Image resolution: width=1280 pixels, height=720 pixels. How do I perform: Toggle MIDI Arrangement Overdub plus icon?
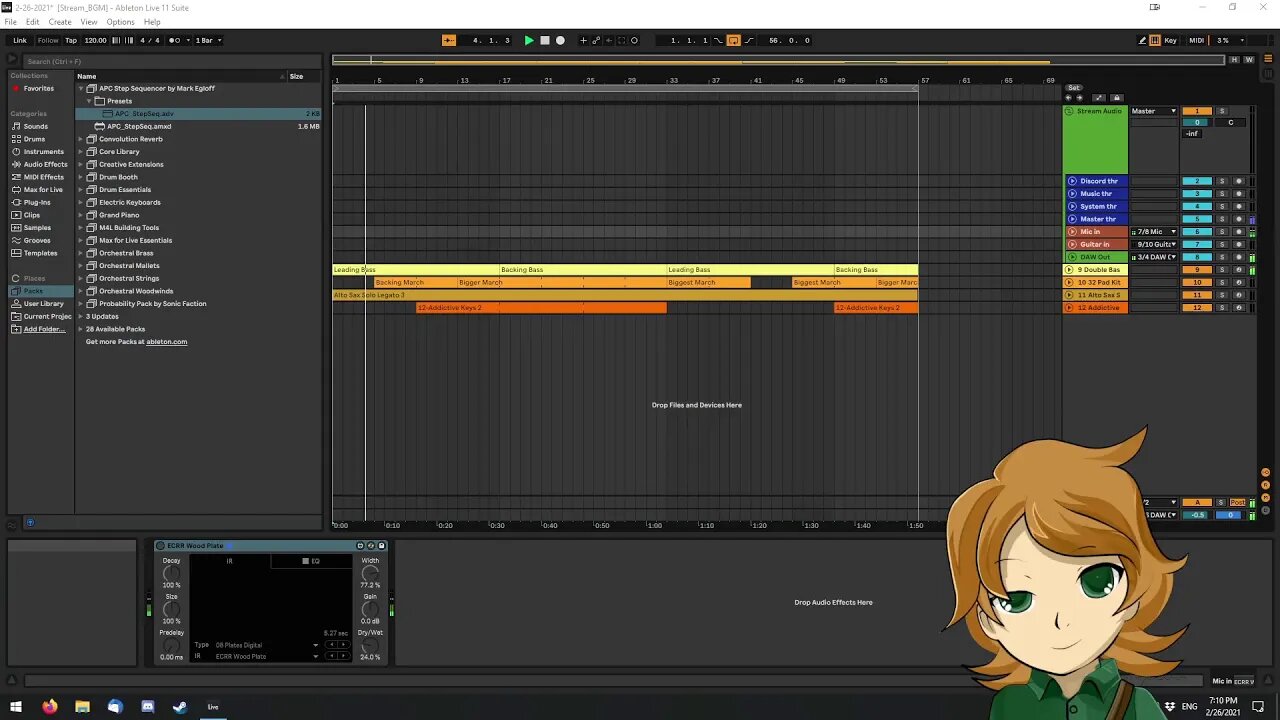[x=584, y=40]
